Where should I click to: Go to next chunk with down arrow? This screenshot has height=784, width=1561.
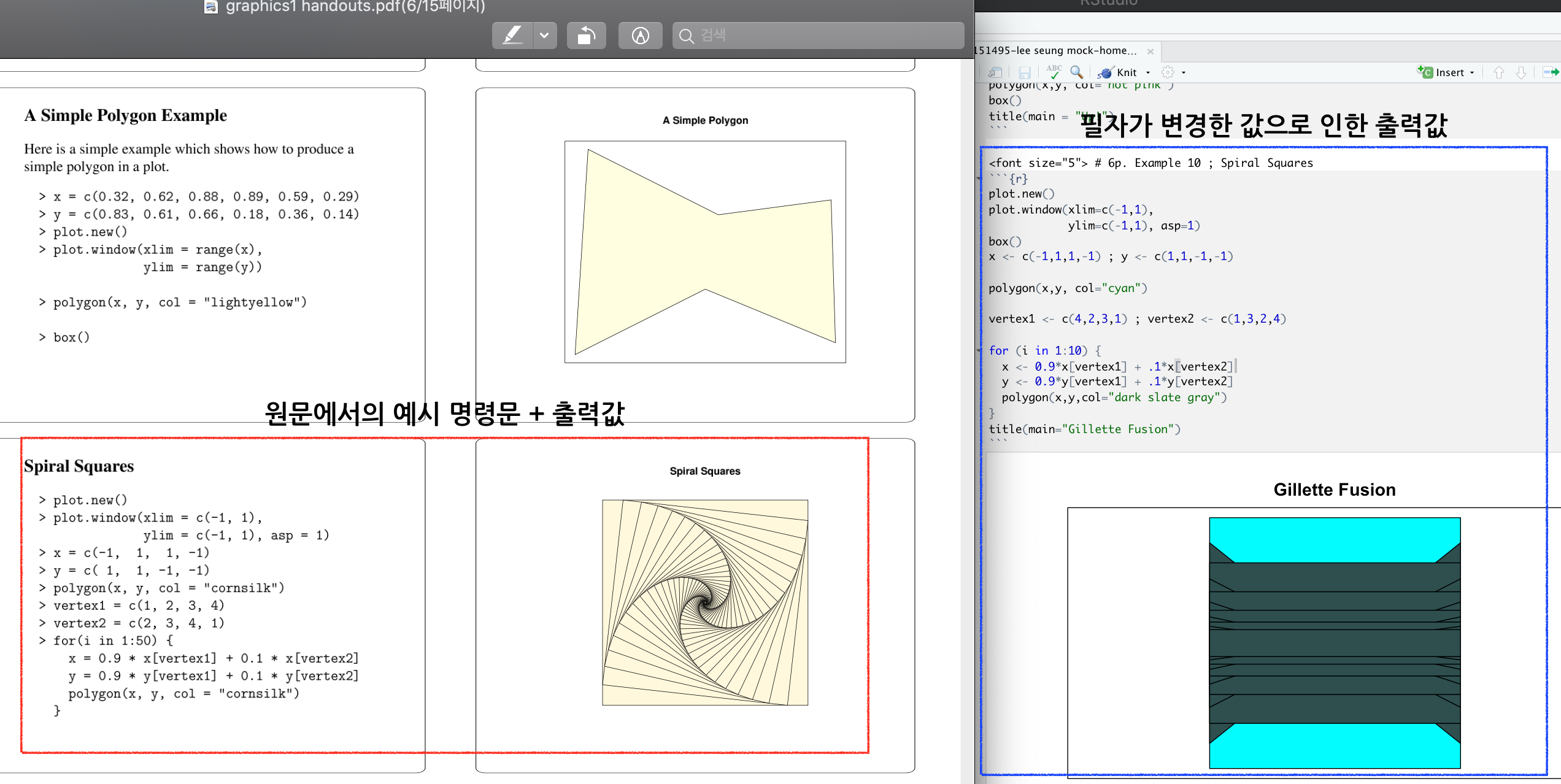[x=1521, y=72]
